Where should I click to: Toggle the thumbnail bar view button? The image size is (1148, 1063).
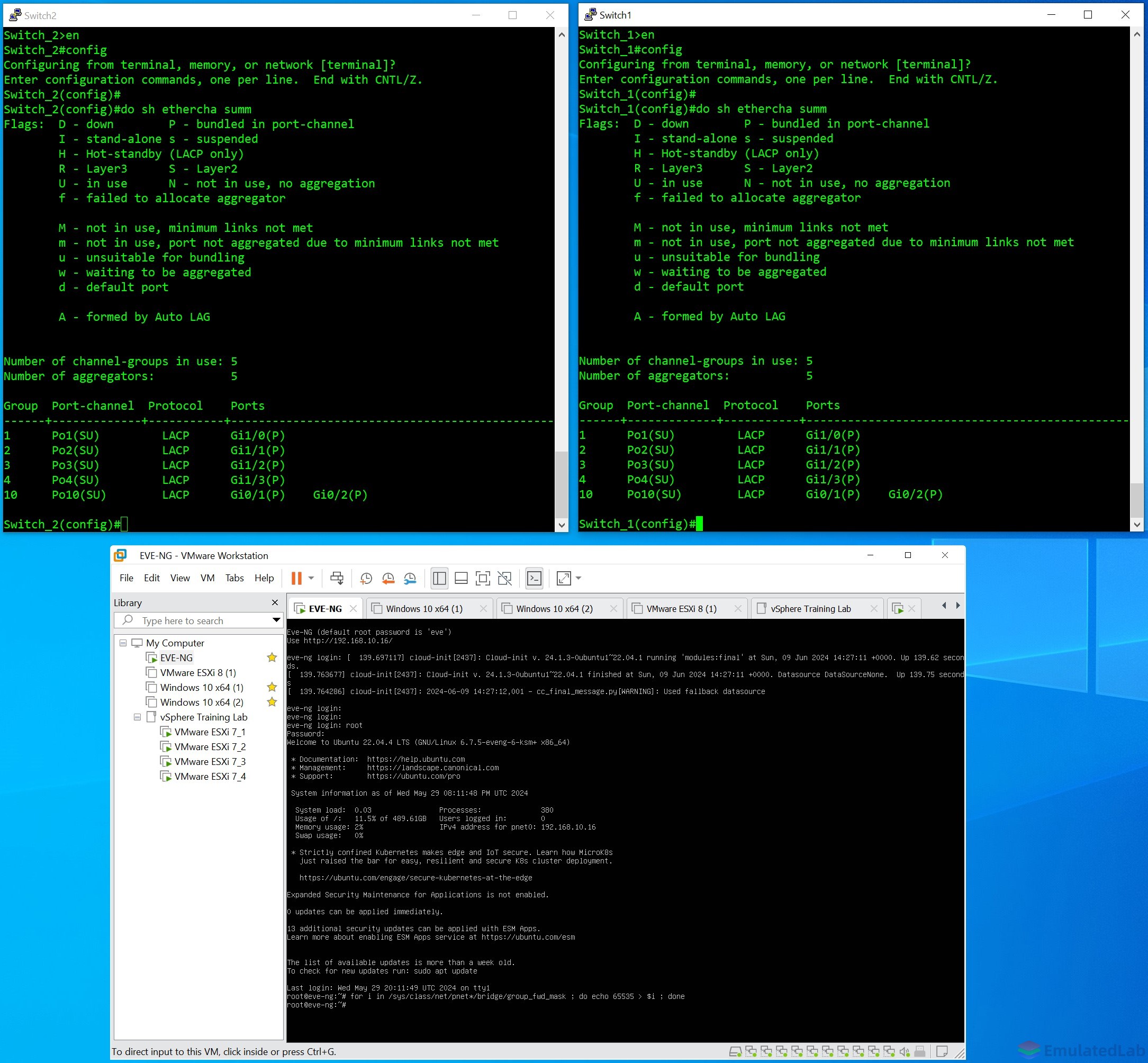click(x=462, y=578)
